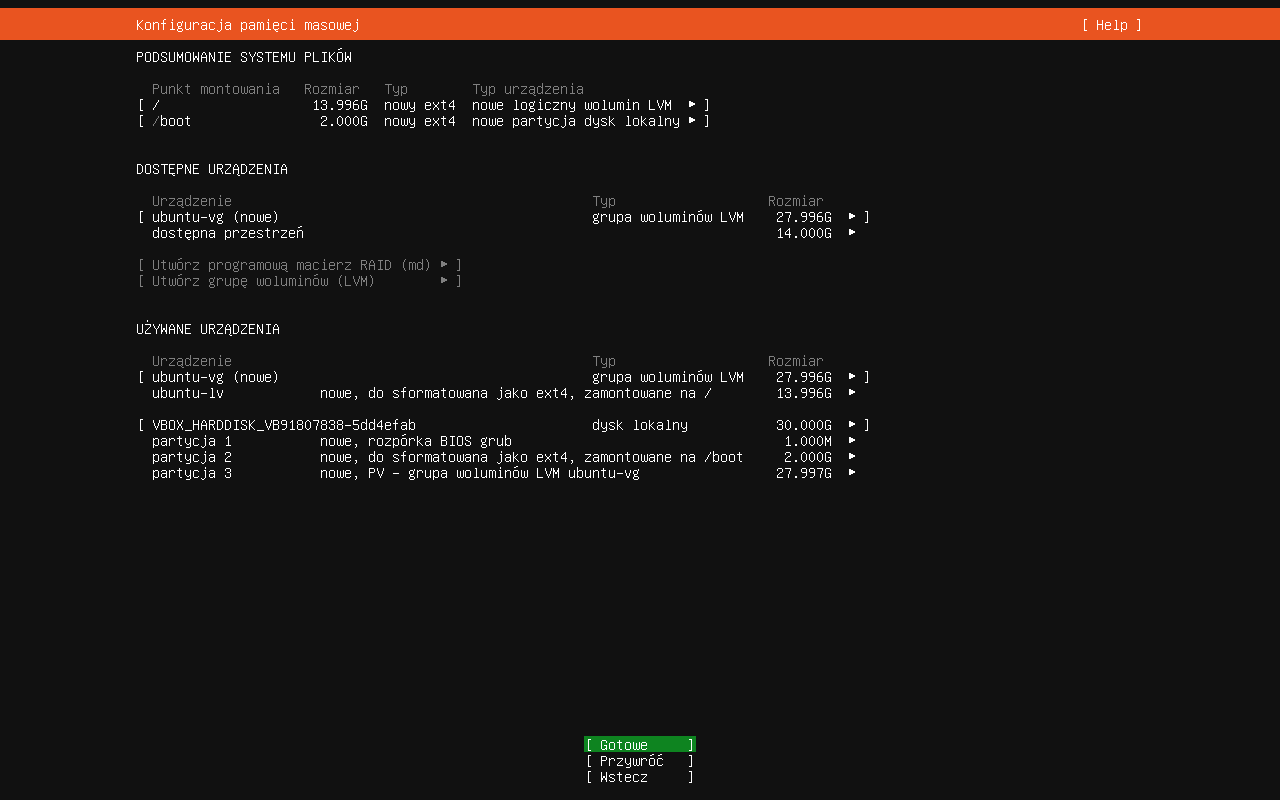Expand arrow of available ubuntu-vg 27.996G

(x=852, y=216)
